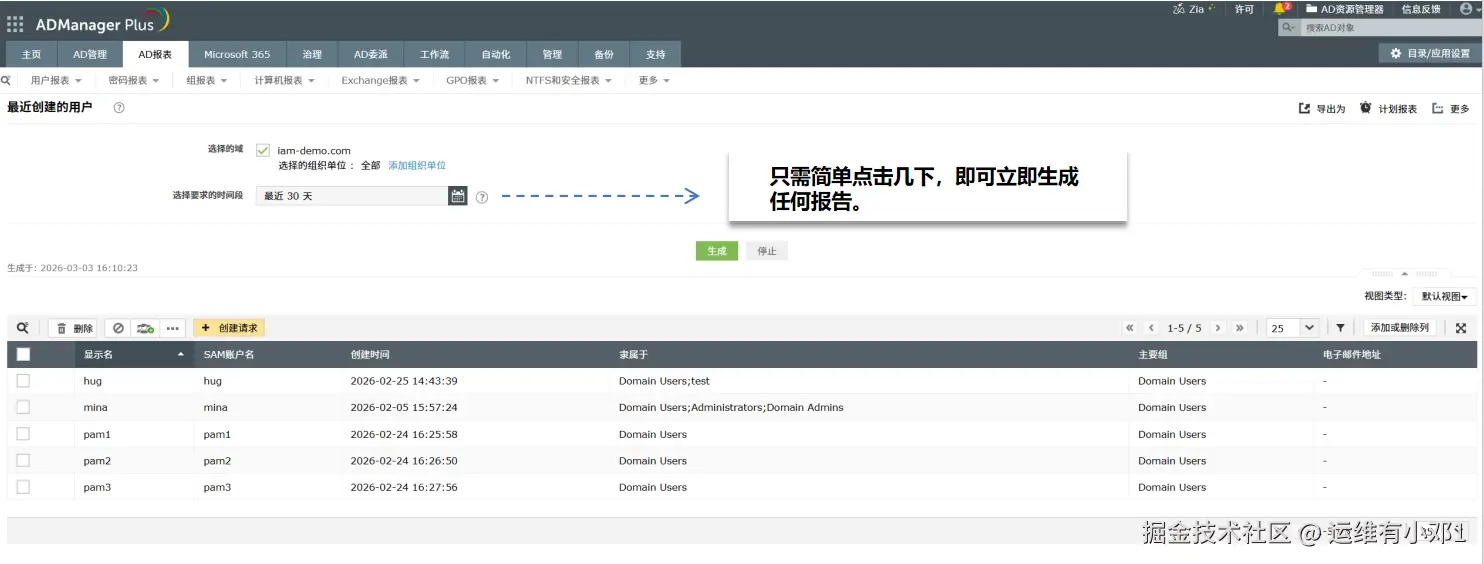Select the checkbox for row pam1
1484x564 pixels.
[x=23, y=434]
